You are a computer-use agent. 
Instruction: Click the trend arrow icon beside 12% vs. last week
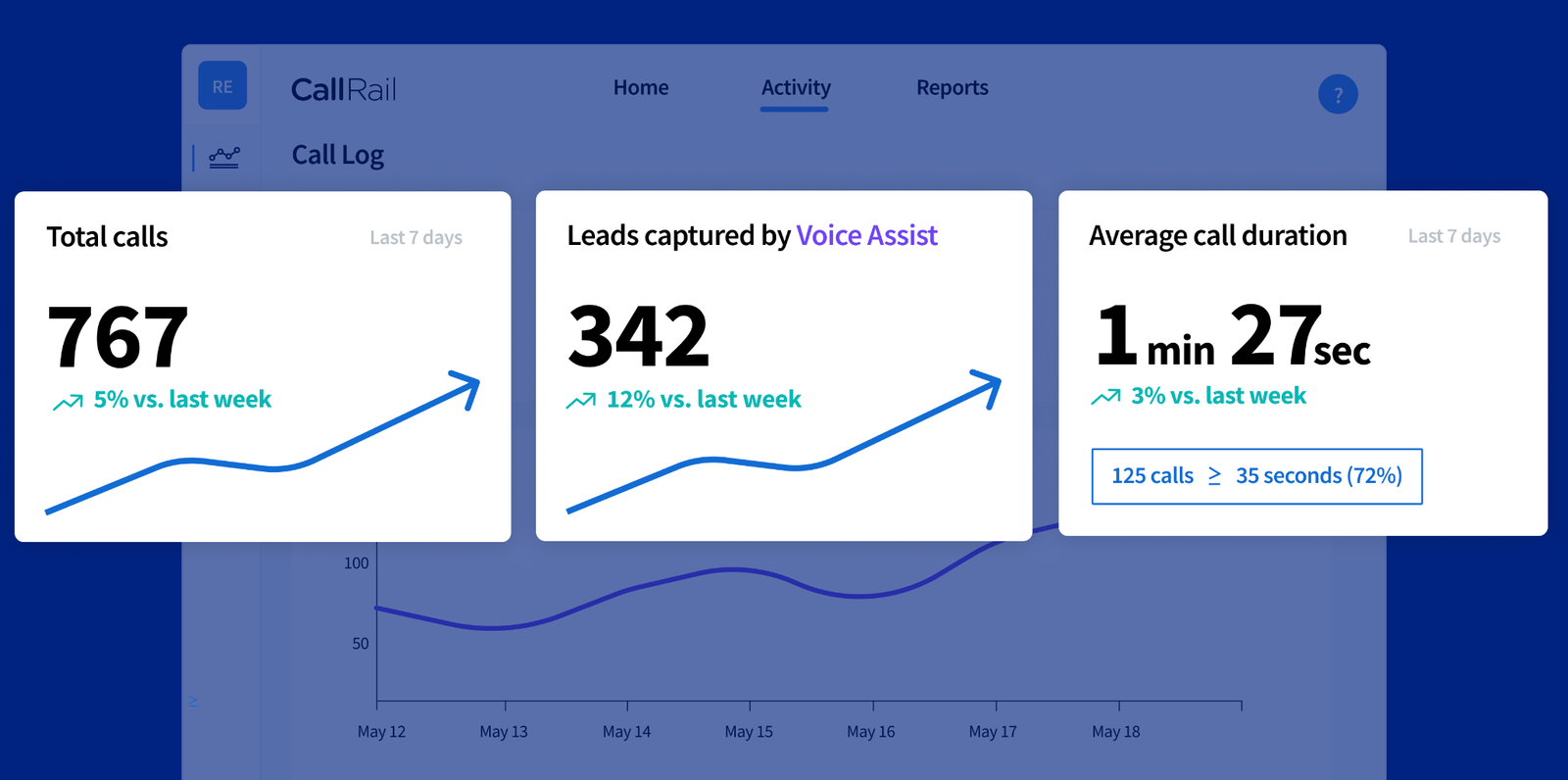coord(581,401)
